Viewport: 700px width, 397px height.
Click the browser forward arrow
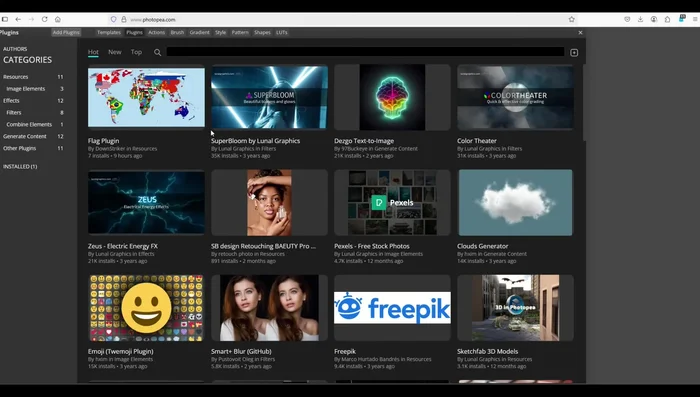pos(31,19)
